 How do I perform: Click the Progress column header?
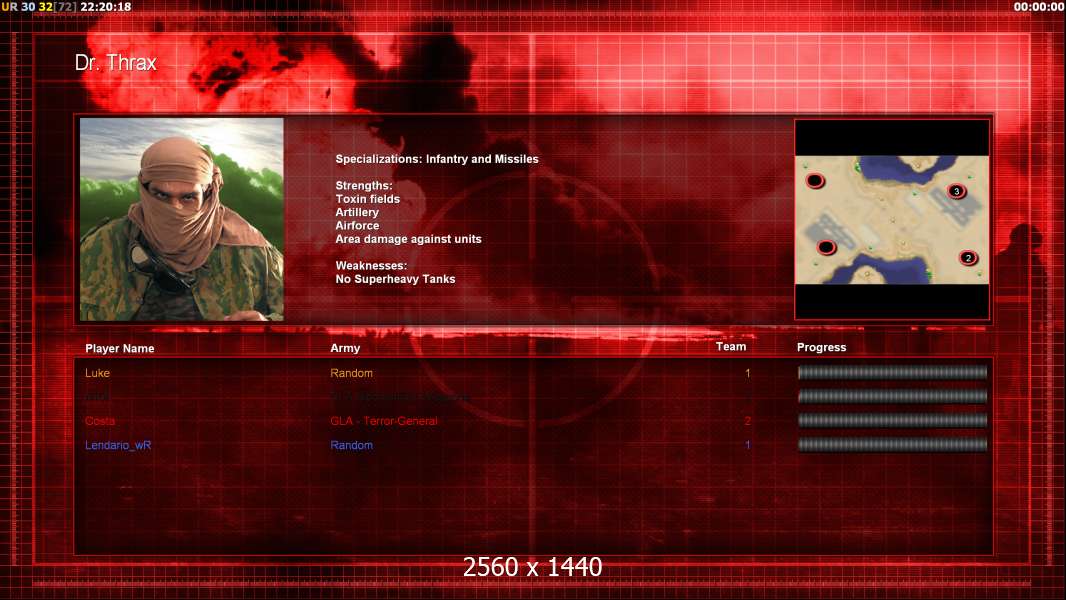(821, 347)
